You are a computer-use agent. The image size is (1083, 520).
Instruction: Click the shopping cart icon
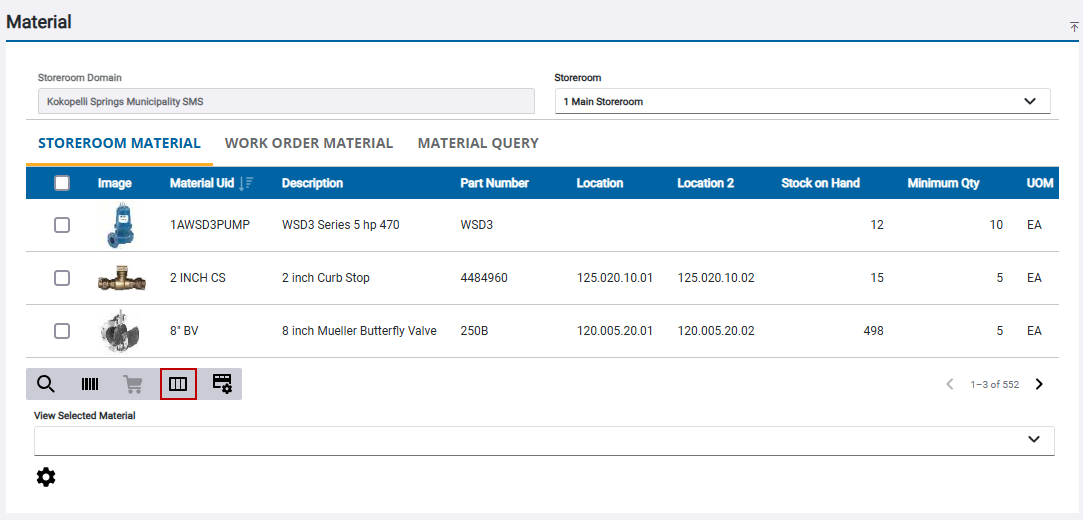coord(133,384)
